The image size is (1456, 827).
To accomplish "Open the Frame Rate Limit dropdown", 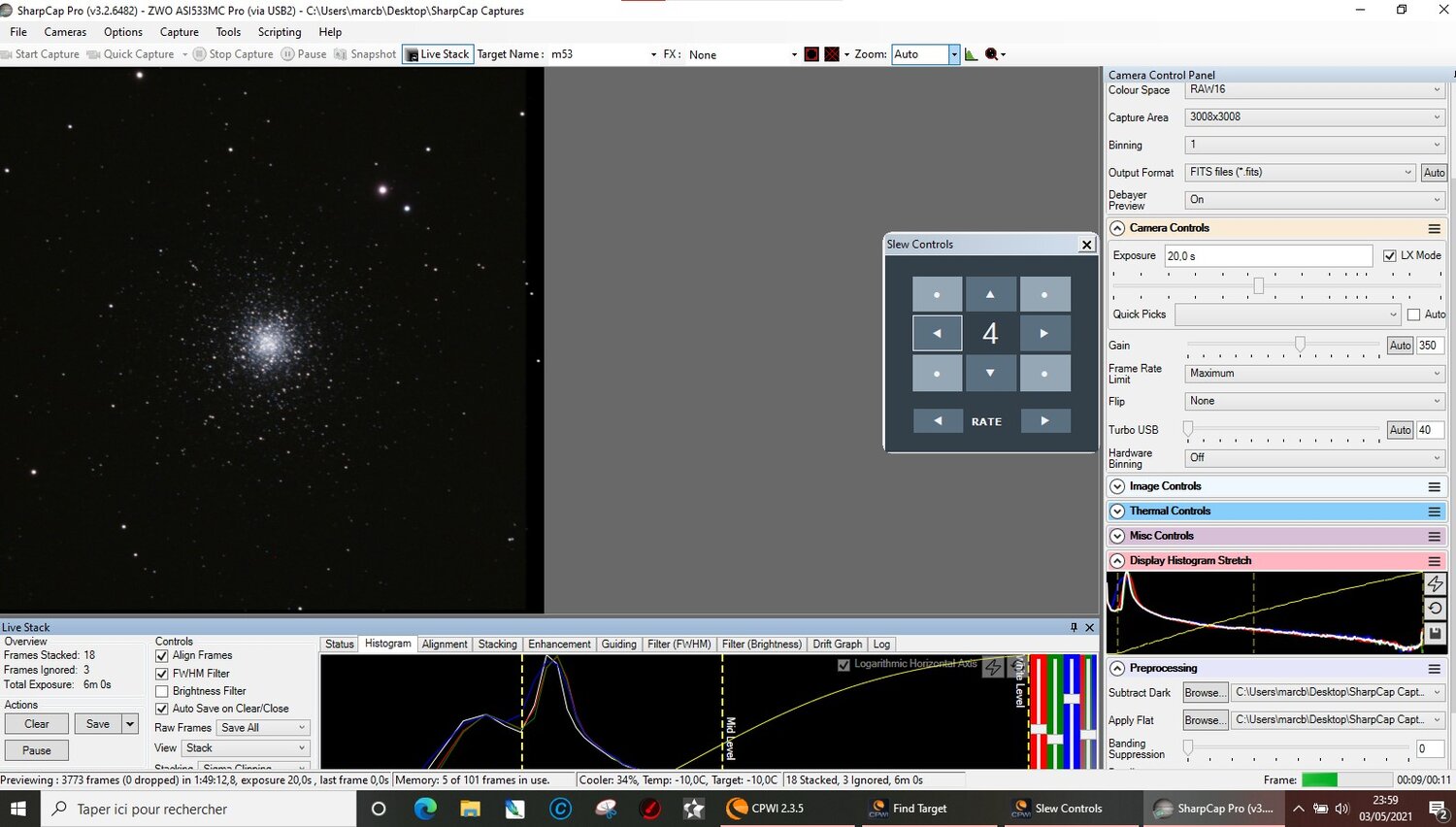I will (1314, 373).
